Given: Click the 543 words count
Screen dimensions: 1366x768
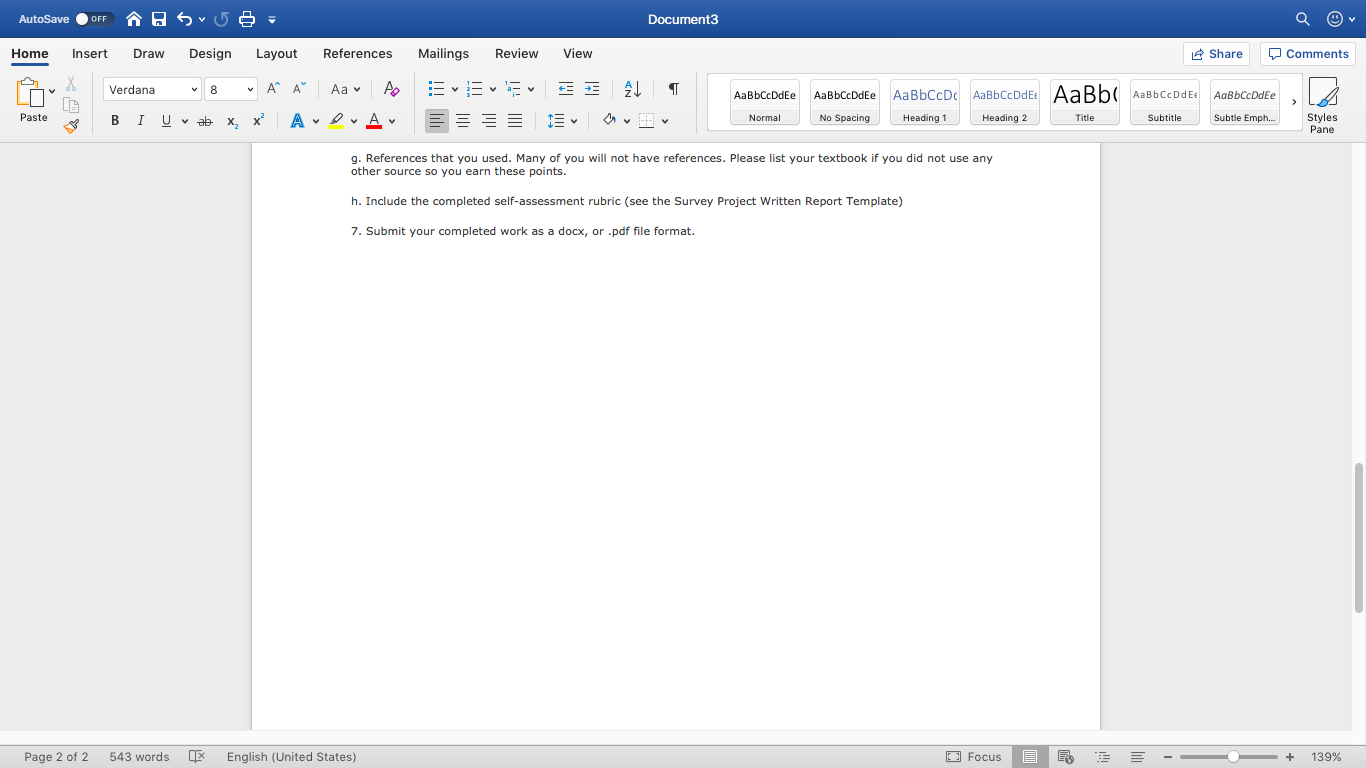Looking at the screenshot, I should pos(139,757).
